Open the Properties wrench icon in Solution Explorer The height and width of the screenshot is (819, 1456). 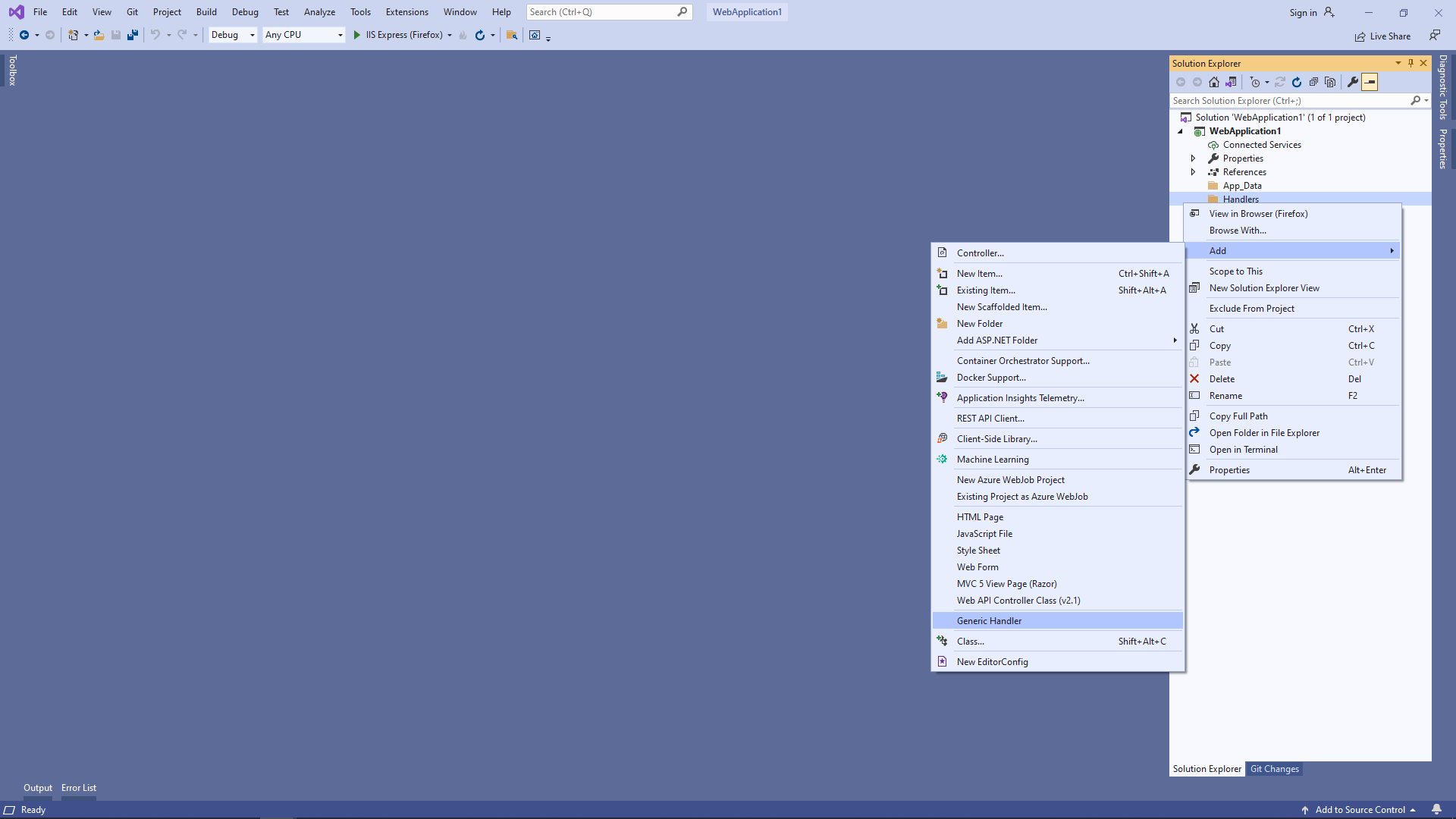tap(1353, 82)
